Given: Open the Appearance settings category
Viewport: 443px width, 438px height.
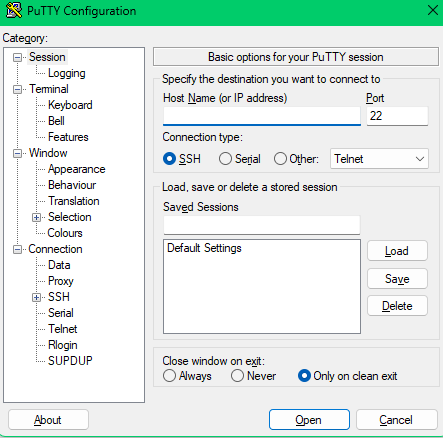Looking at the screenshot, I should (77, 169).
